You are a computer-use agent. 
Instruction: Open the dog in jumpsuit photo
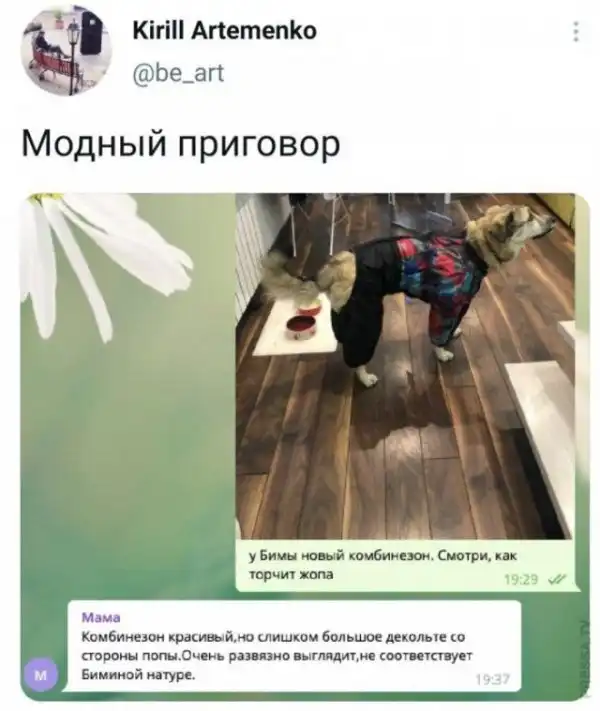[405, 366]
